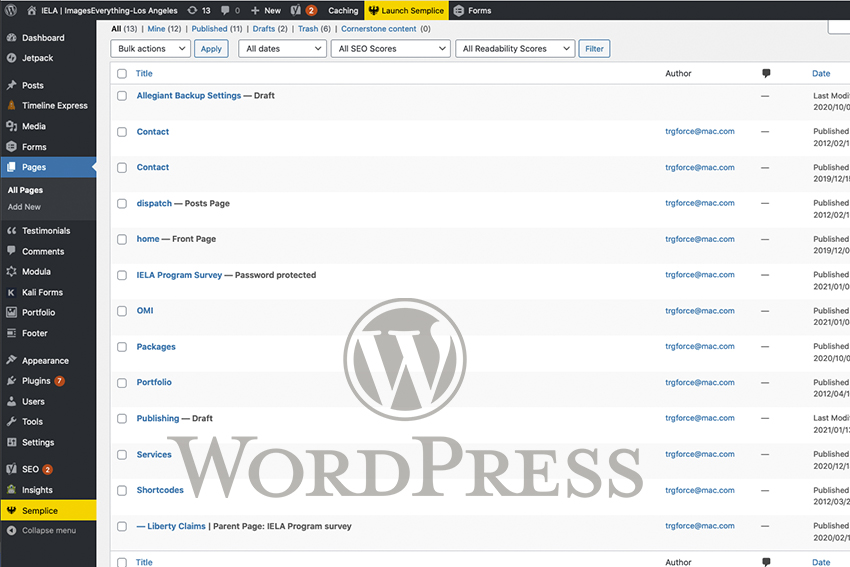Check the IELA Program Survey row

pyautogui.click(x=122, y=275)
